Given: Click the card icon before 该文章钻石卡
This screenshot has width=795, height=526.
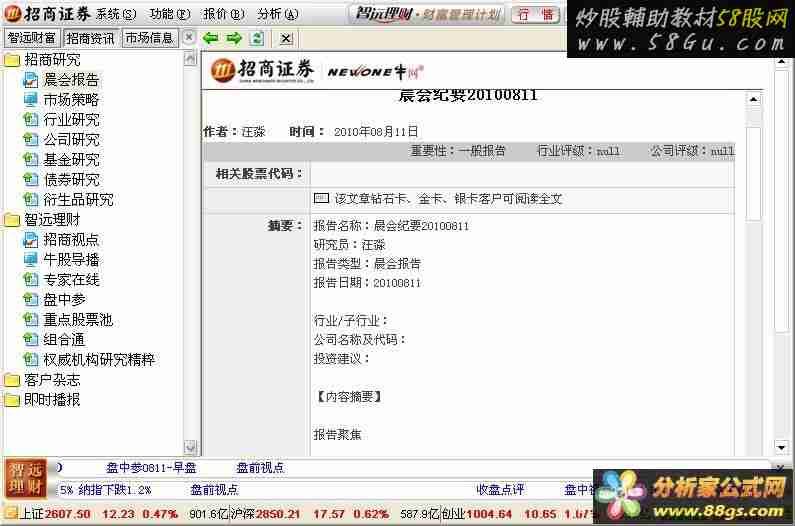Looking at the screenshot, I should (321, 198).
